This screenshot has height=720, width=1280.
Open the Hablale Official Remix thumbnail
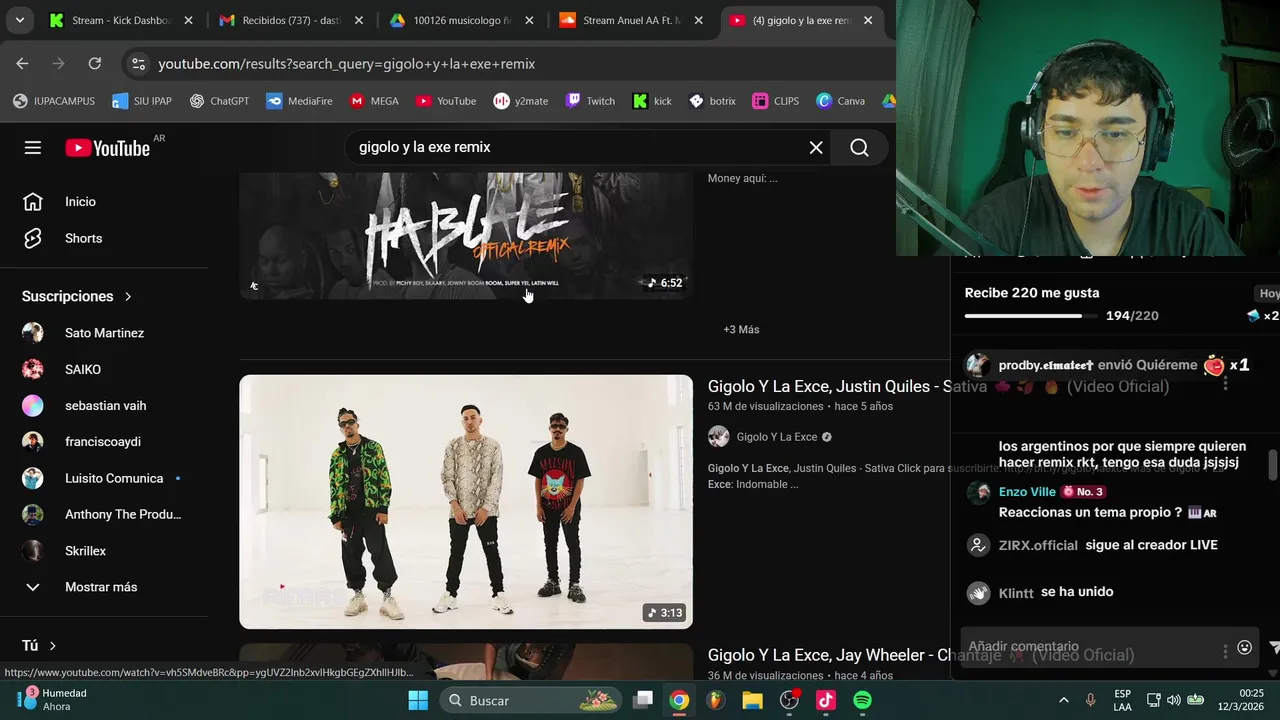(466, 236)
